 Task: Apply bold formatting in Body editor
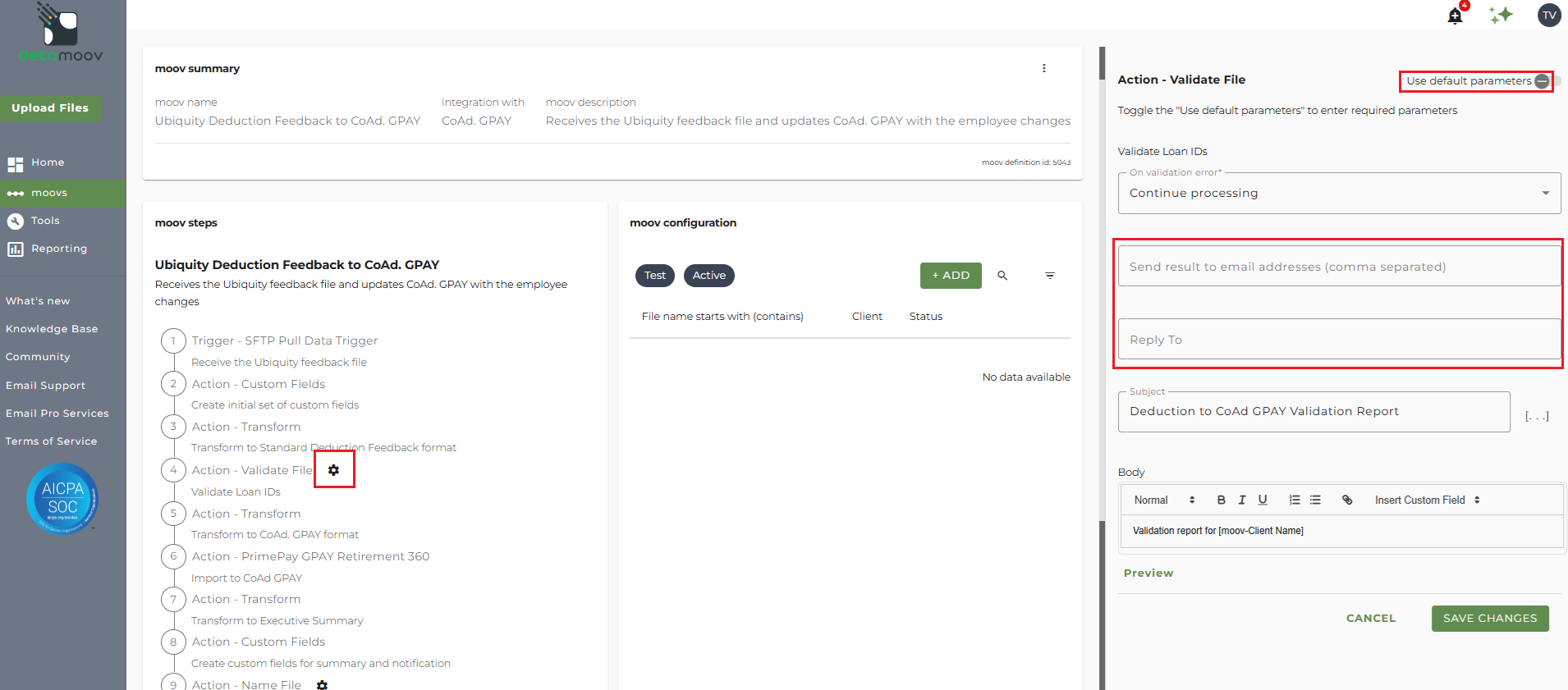(x=1221, y=500)
